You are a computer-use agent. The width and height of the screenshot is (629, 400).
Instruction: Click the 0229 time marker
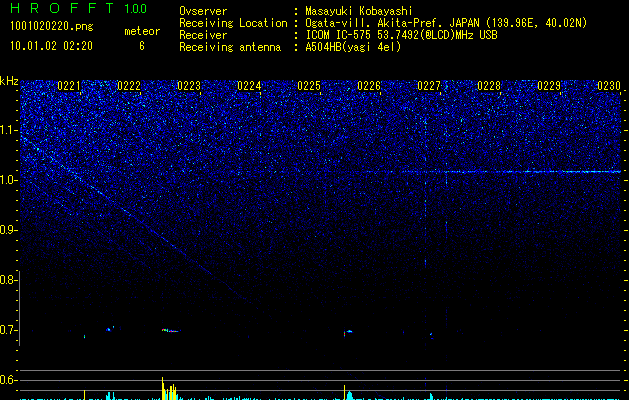pos(549,86)
